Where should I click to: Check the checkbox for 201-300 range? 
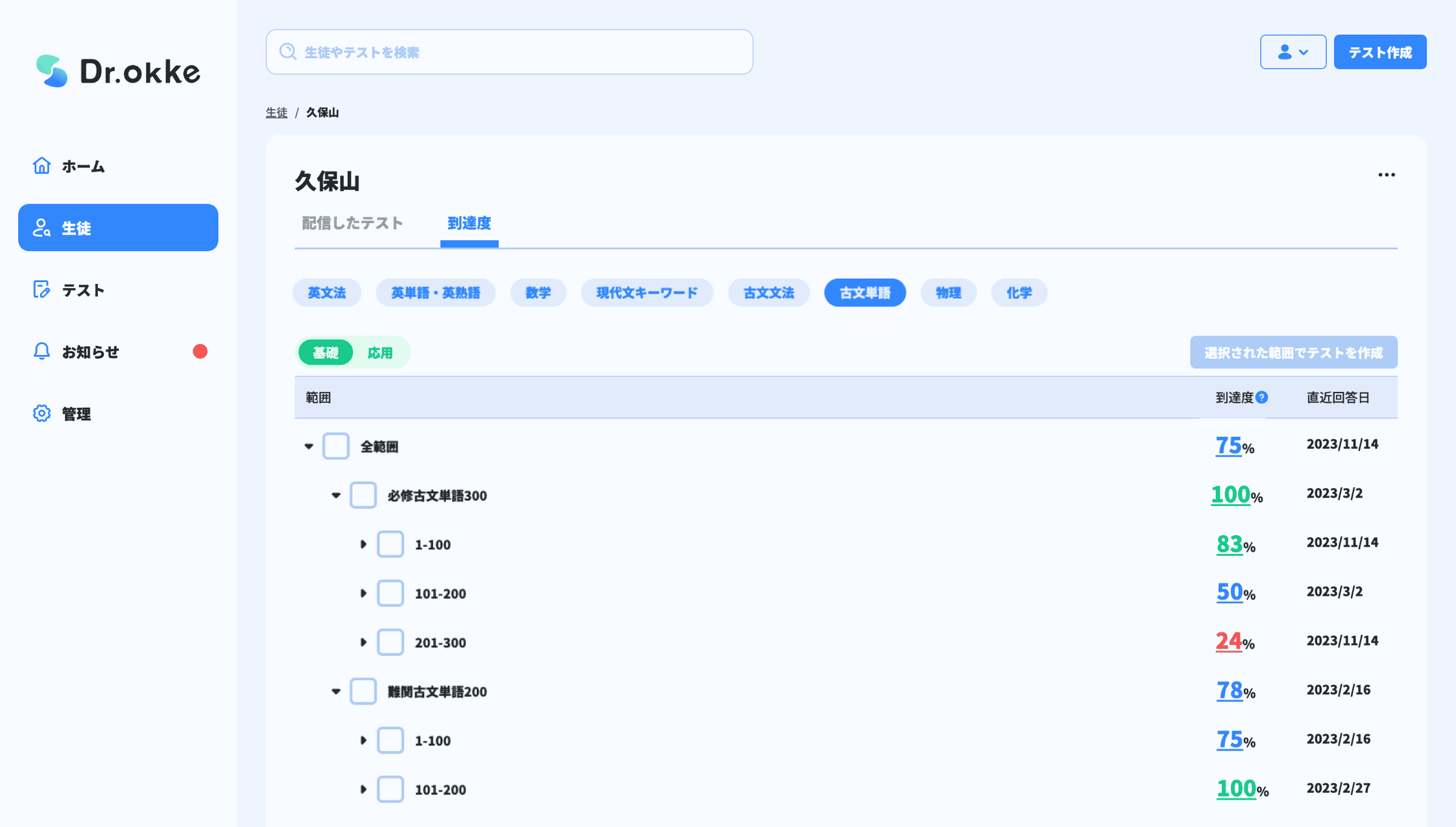point(391,642)
